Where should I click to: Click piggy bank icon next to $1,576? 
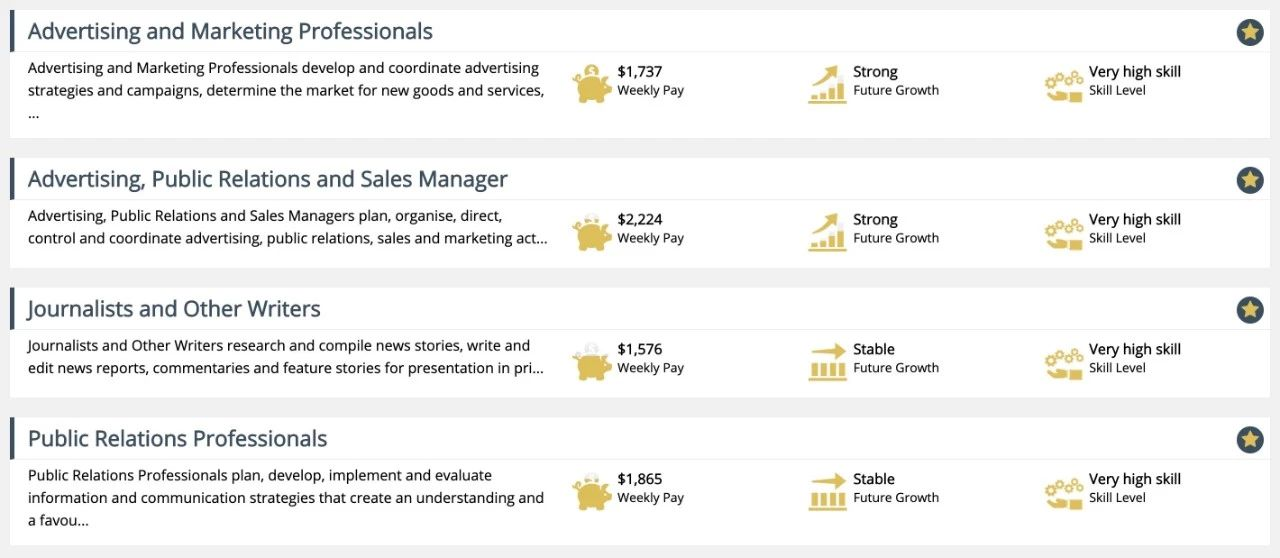click(x=592, y=361)
